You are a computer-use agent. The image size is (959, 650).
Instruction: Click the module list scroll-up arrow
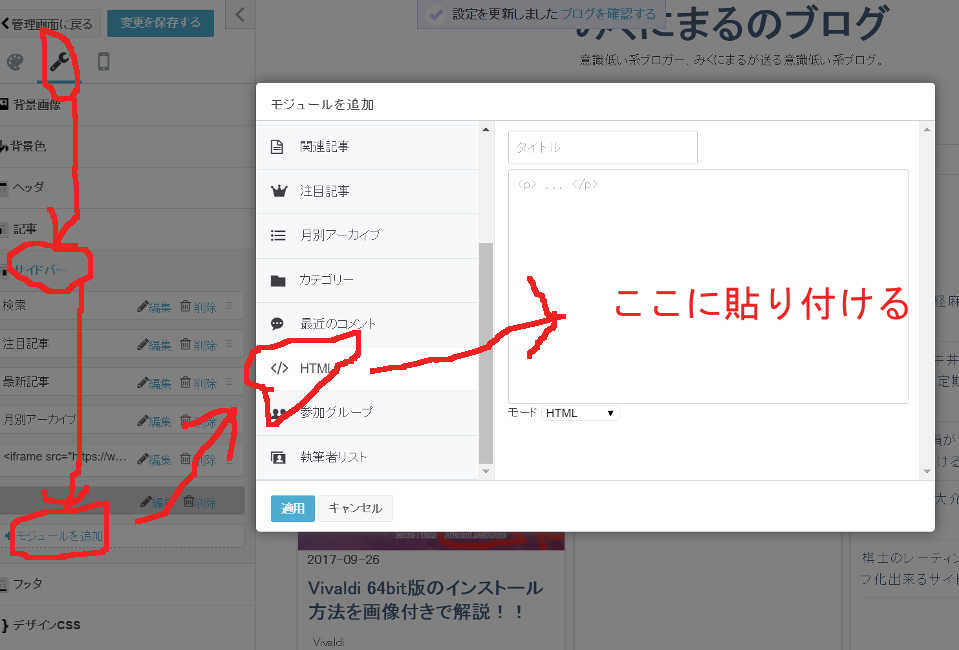(486, 130)
